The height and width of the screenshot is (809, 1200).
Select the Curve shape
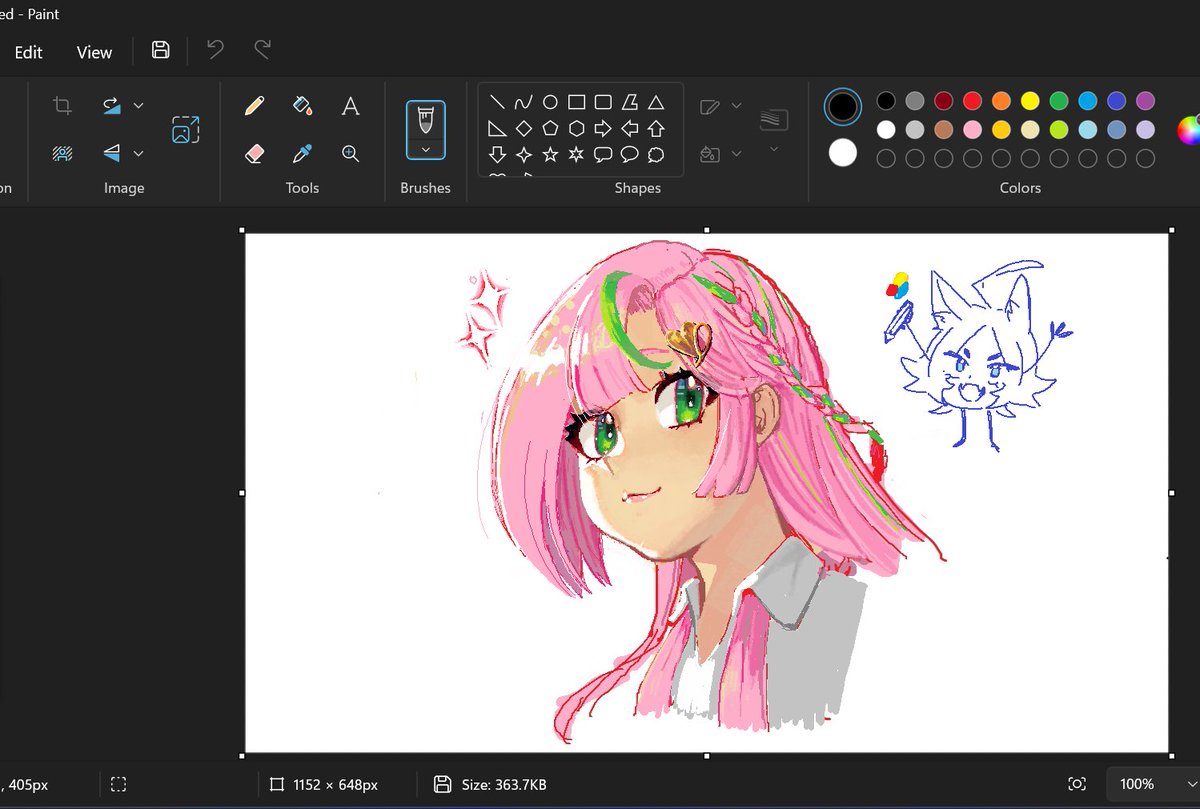[523, 102]
